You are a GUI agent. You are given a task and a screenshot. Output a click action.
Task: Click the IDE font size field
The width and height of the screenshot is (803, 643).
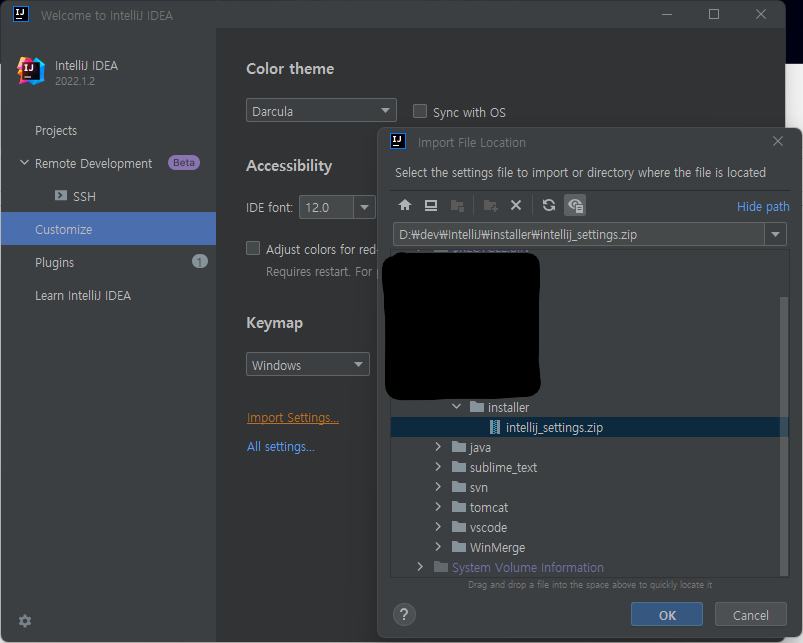(326, 207)
